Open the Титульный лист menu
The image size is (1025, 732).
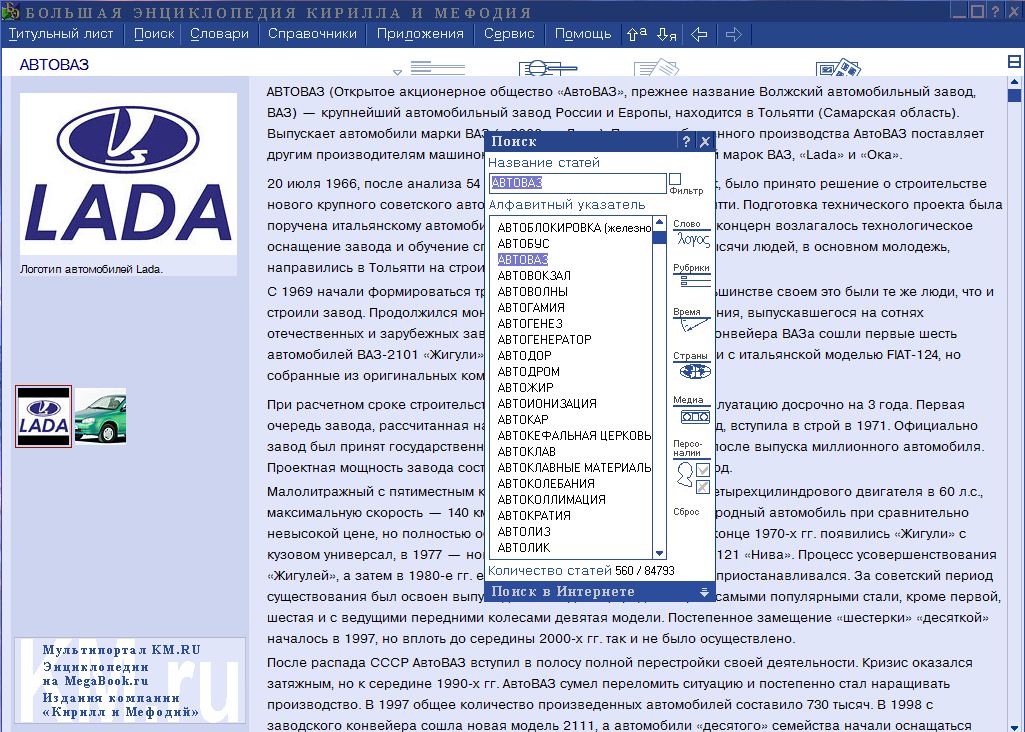[x=61, y=34]
